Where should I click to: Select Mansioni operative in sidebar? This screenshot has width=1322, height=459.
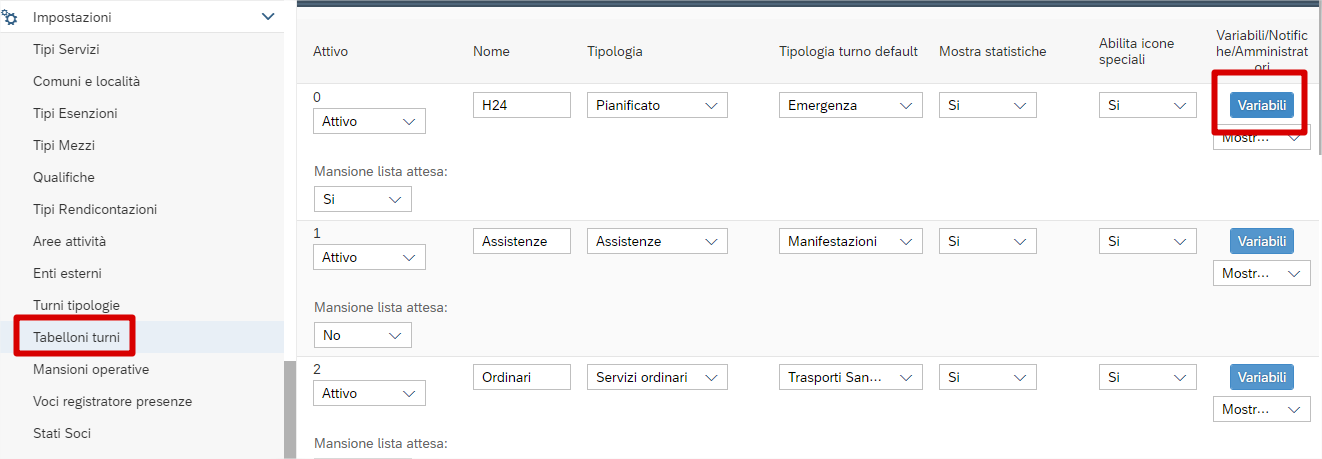(91, 369)
